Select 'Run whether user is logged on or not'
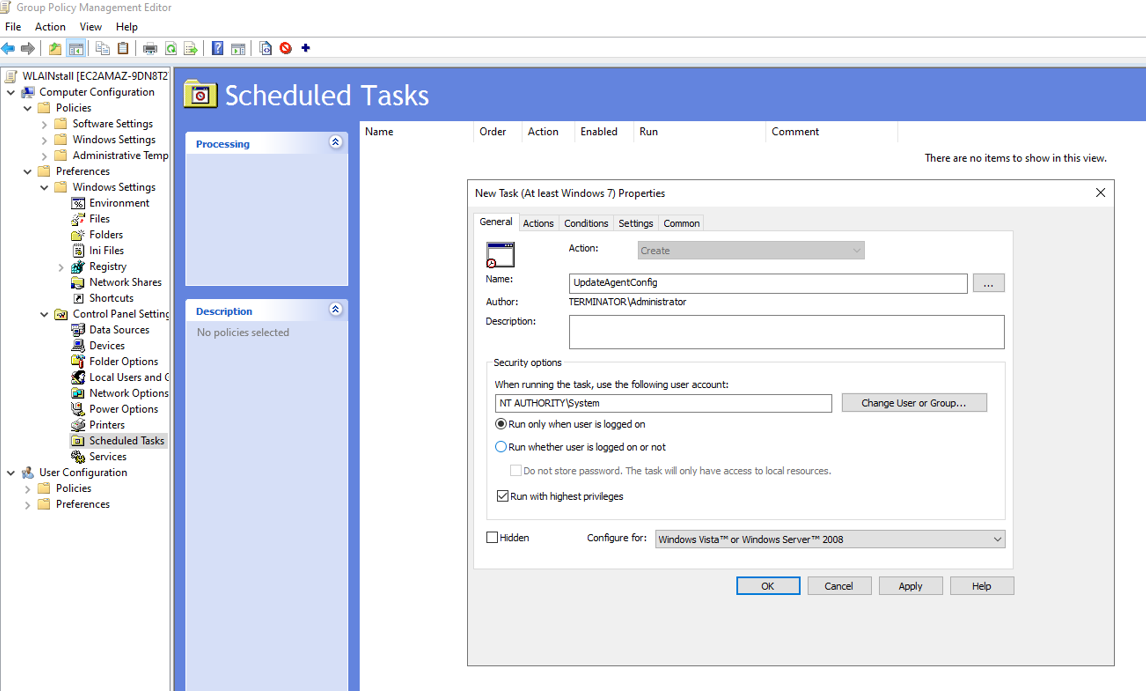This screenshot has width=1146, height=691. coord(502,447)
